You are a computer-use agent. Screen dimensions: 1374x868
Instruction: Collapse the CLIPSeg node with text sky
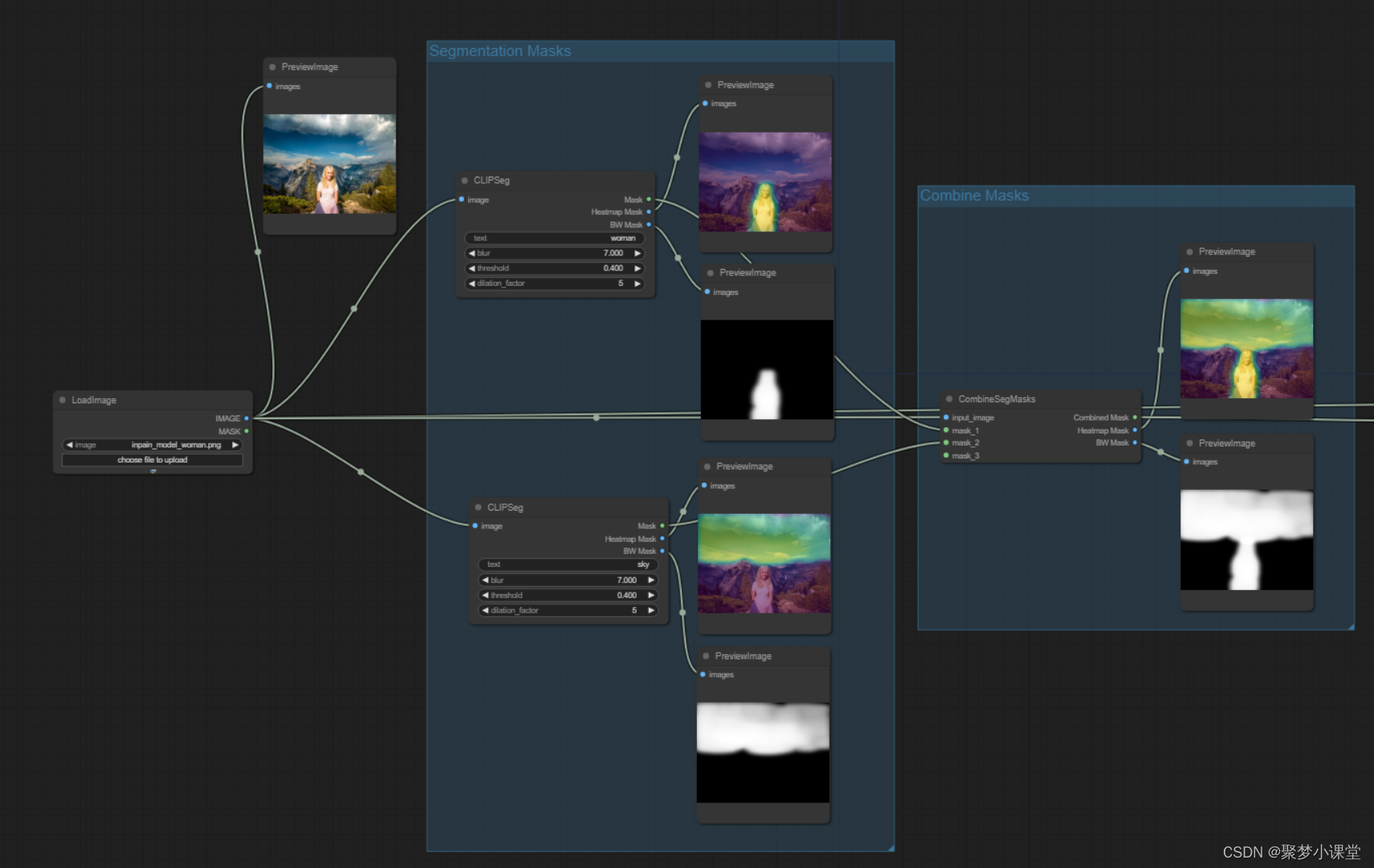pyautogui.click(x=479, y=507)
